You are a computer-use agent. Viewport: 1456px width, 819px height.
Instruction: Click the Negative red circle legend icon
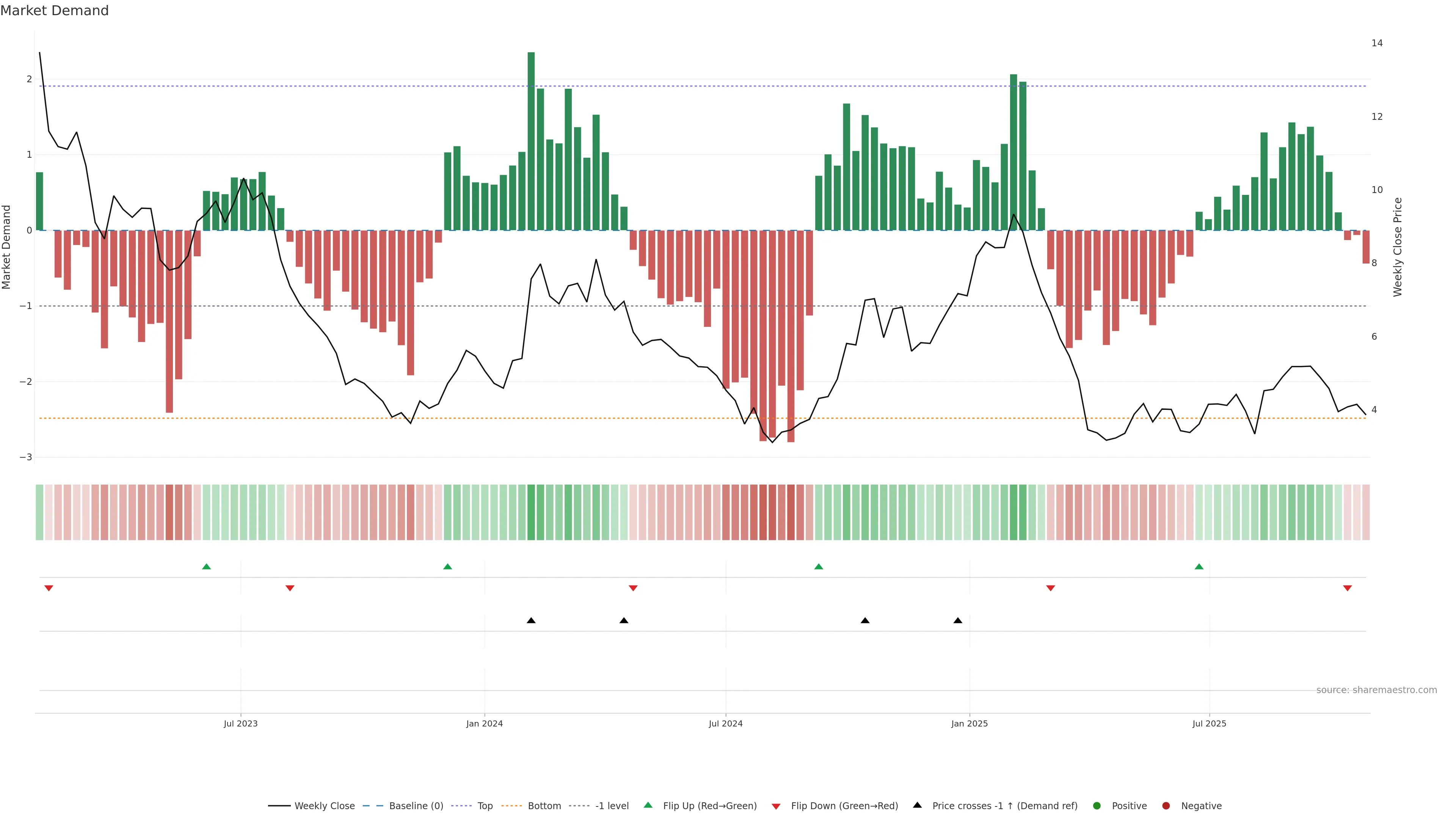[x=1166, y=805]
